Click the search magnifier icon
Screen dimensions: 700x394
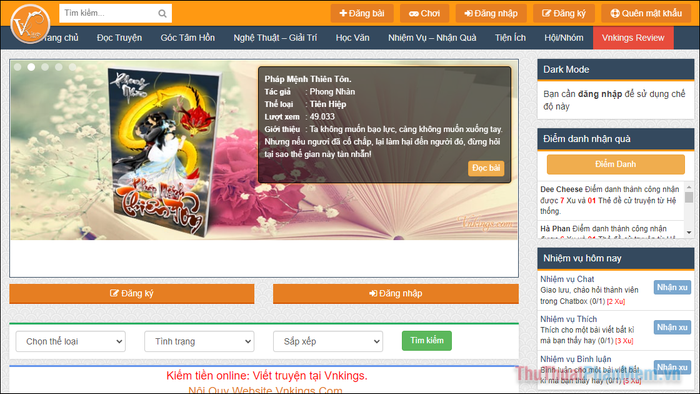click(162, 14)
